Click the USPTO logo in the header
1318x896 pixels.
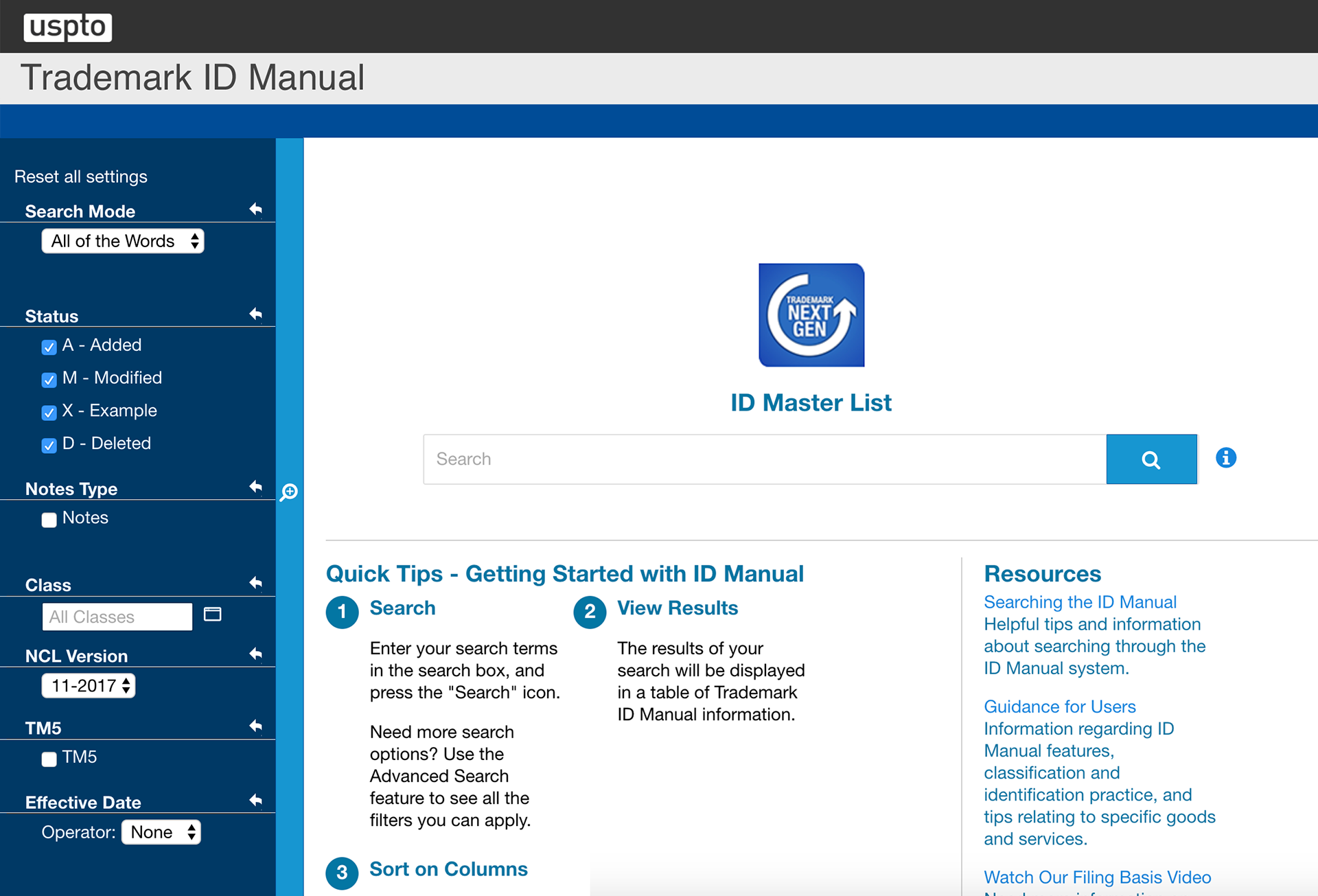[67, 27]
